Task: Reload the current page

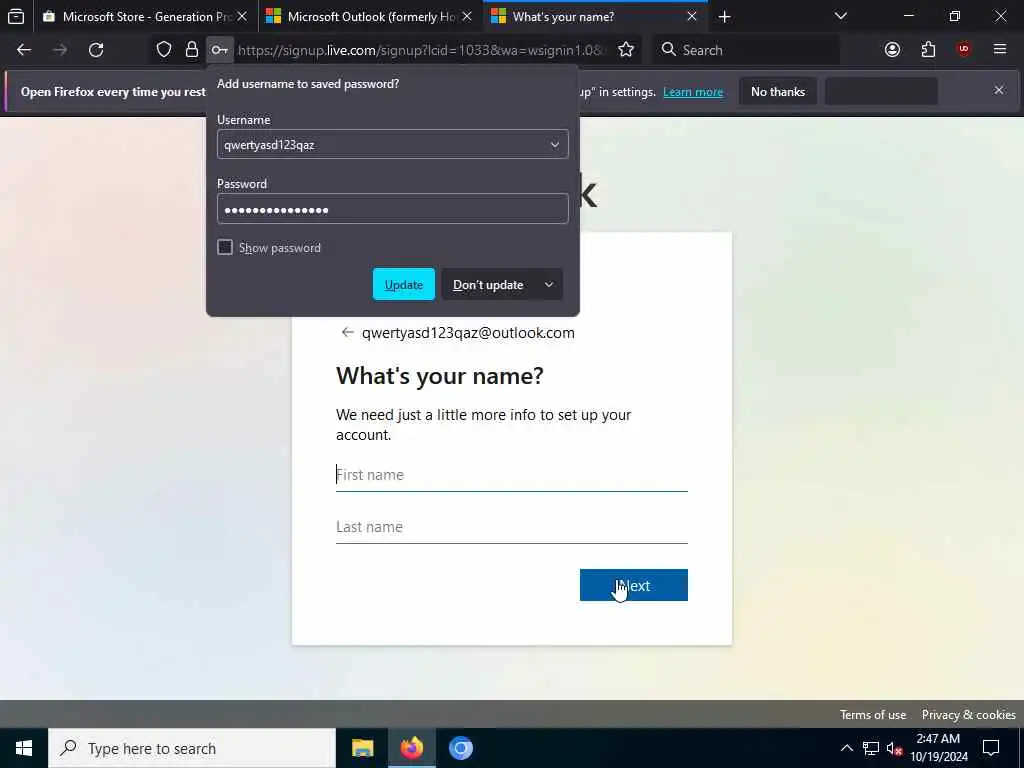Action: click(96, 50)
